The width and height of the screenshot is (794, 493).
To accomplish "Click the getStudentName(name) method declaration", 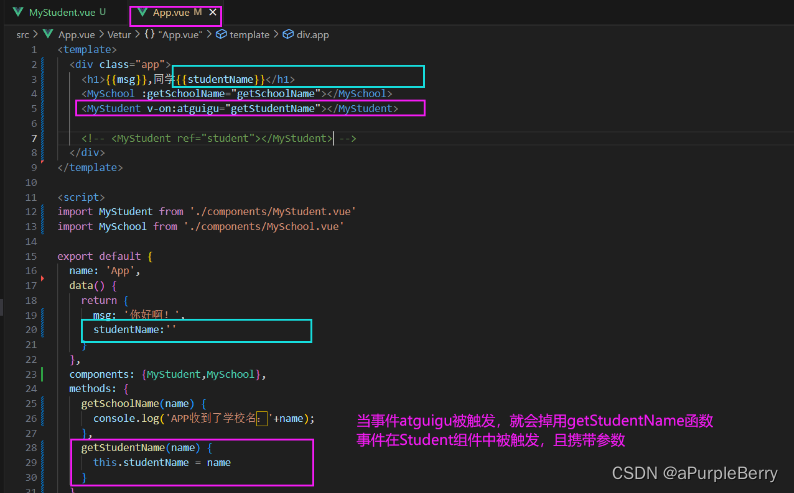I will [x=147, y=448].
